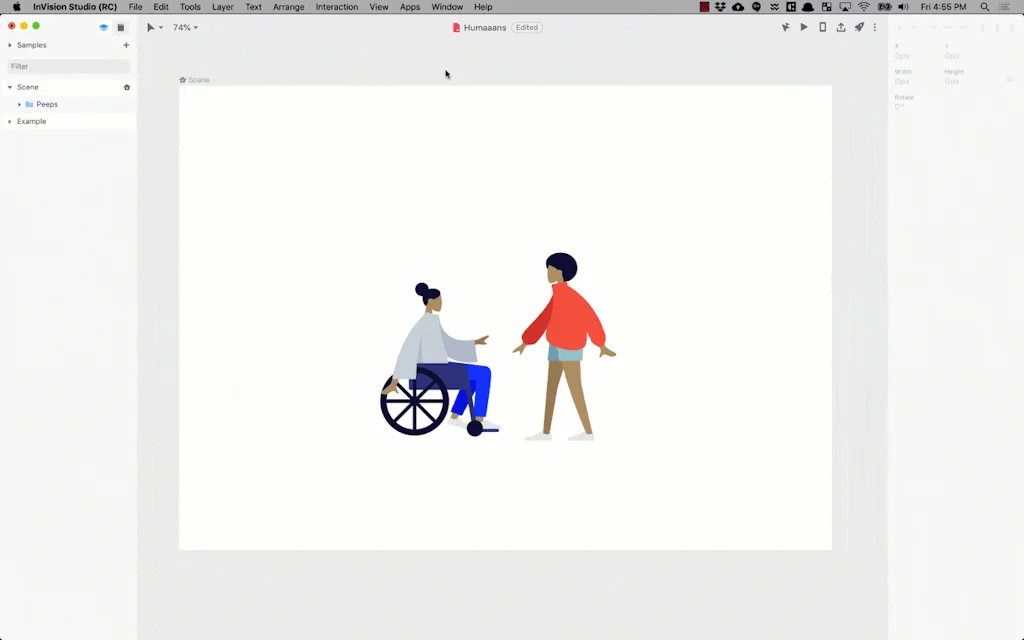Select the Scene artboard title on canvas
The height and width of the screenshot is (640, 1024).
tap(198, 80)
